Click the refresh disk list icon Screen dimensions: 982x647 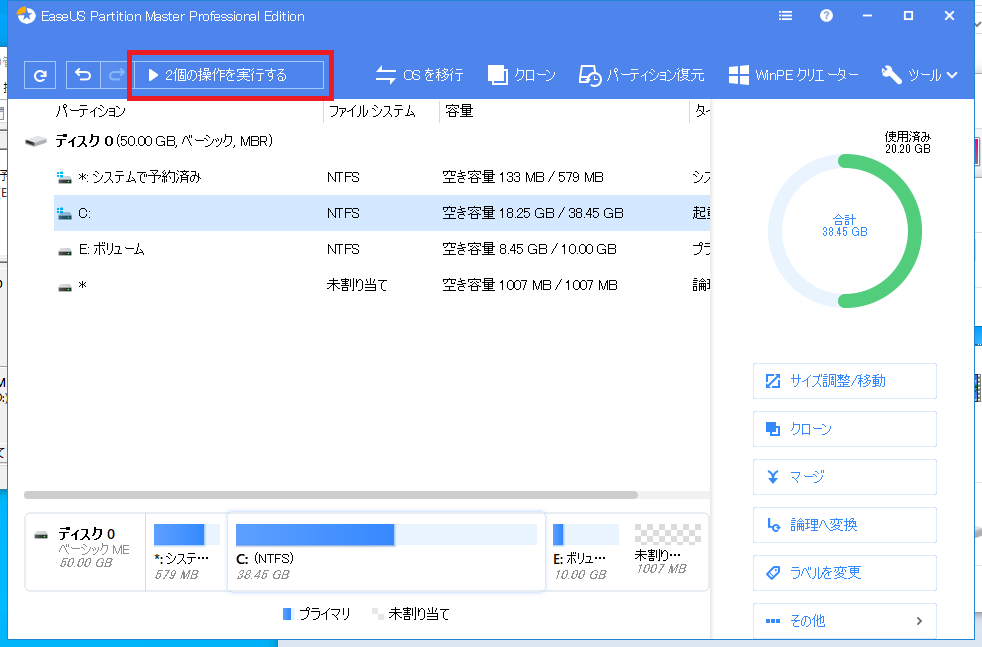pyautogui.click(x=40, y=74)
